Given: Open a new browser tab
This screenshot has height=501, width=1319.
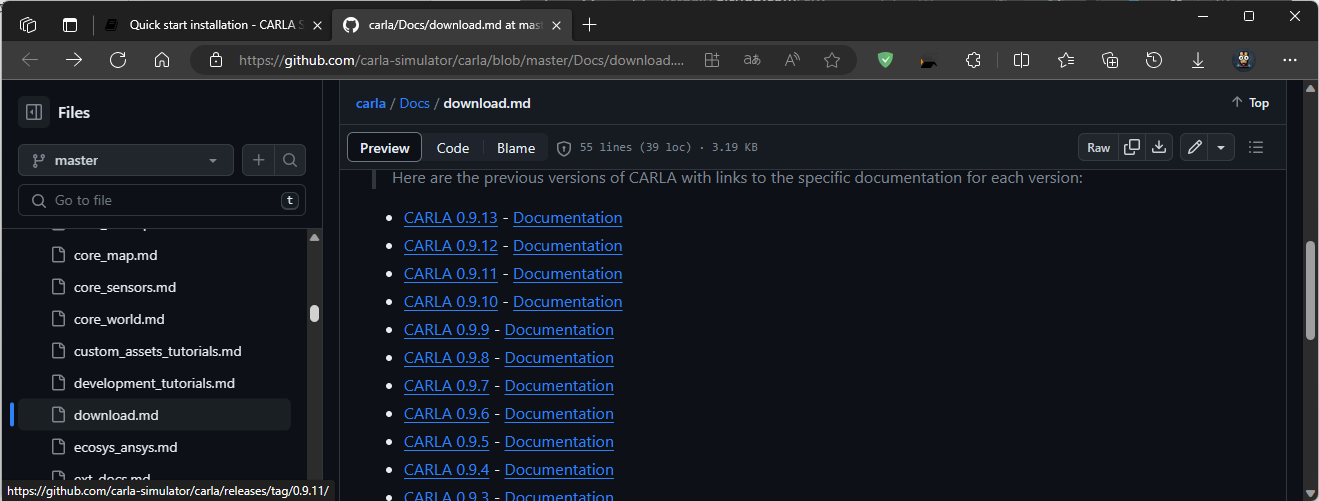Looking at the screenshot, I should point(590,24).
